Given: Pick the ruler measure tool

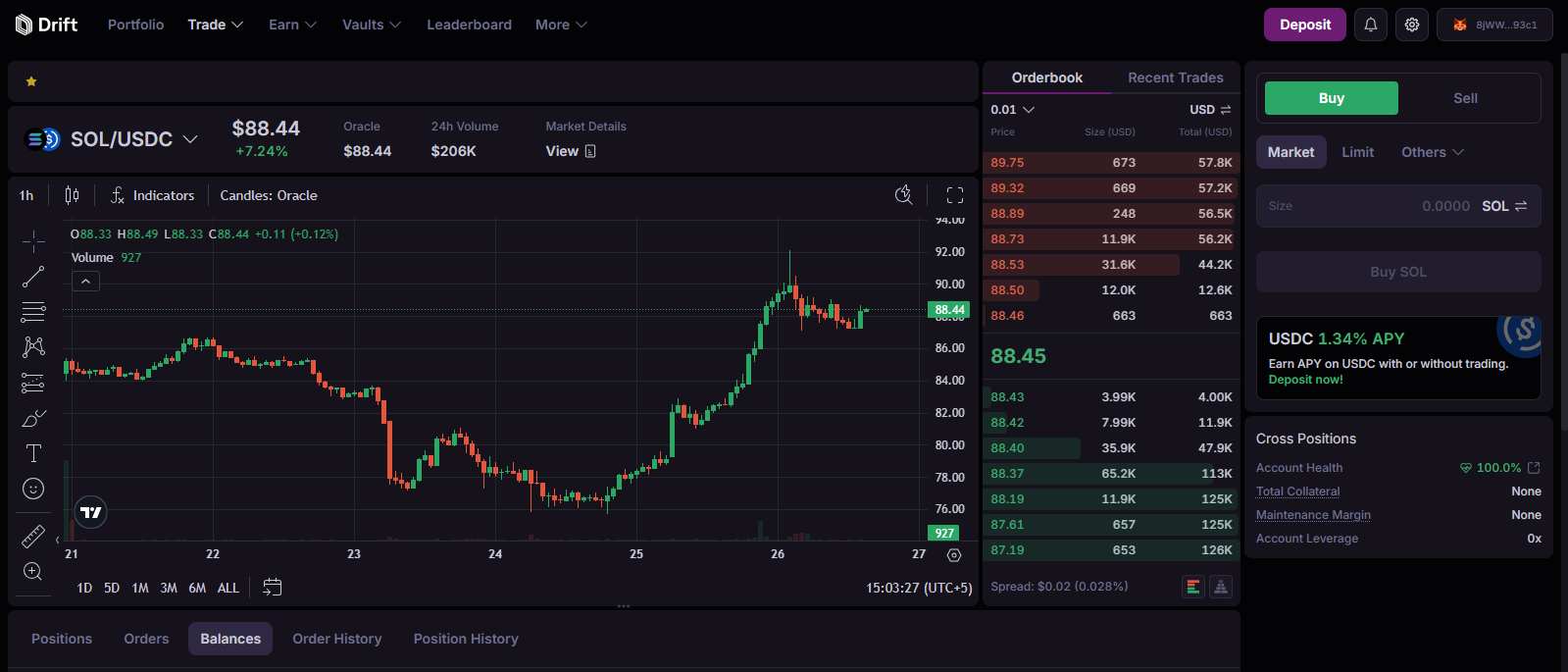Looking at the screenshot, I should click(x=33, y=536).
